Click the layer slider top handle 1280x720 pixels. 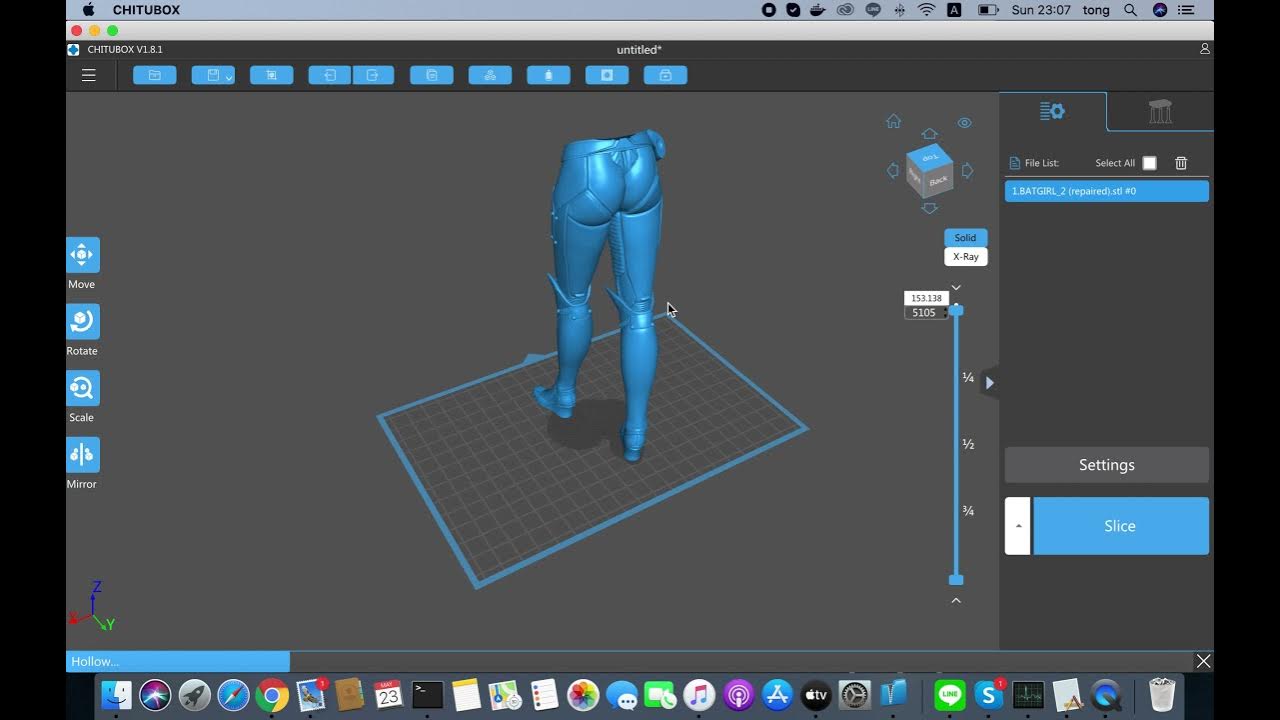956,311
